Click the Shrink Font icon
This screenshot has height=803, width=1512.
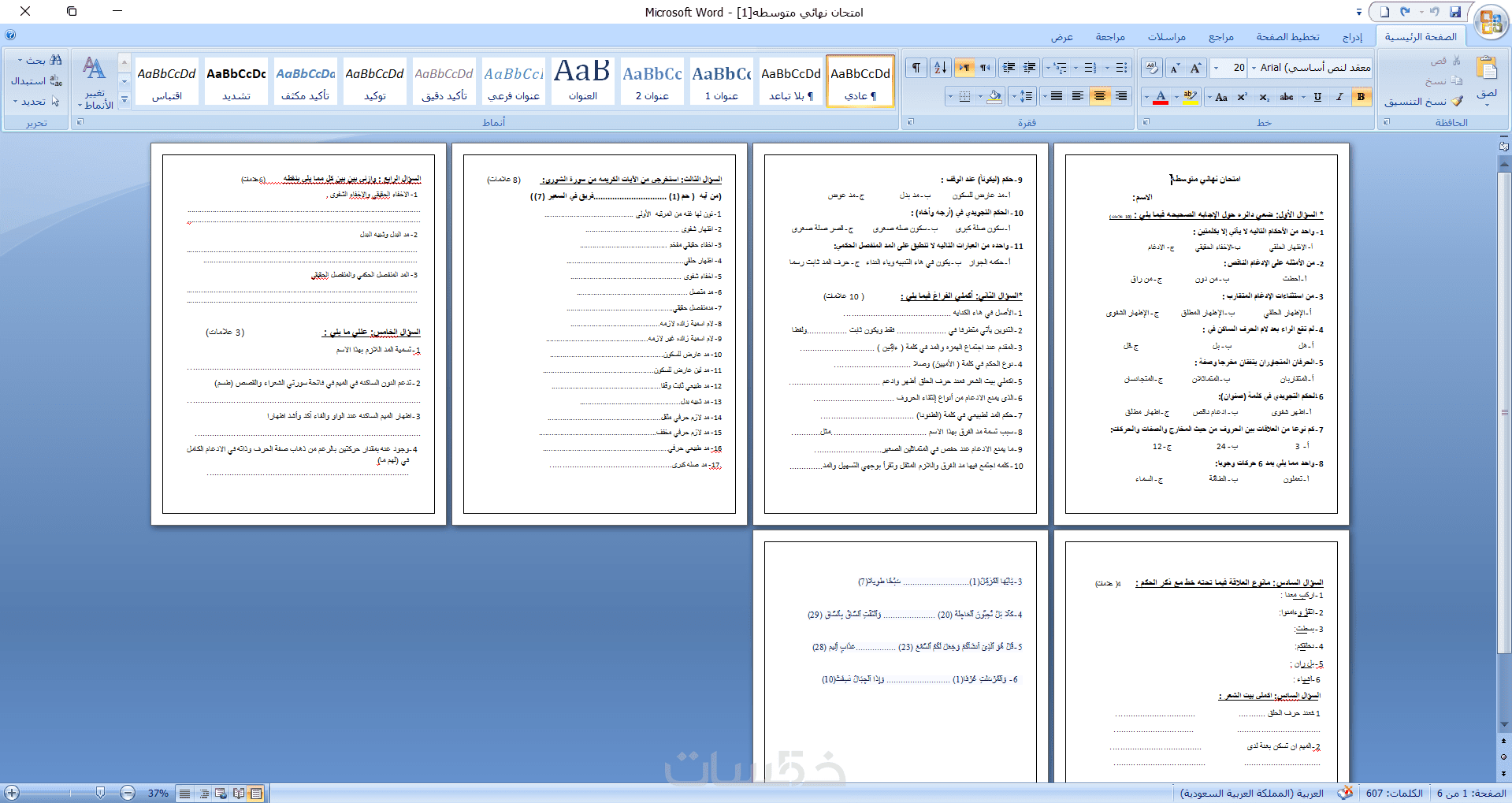click(x=1176, y=68)
